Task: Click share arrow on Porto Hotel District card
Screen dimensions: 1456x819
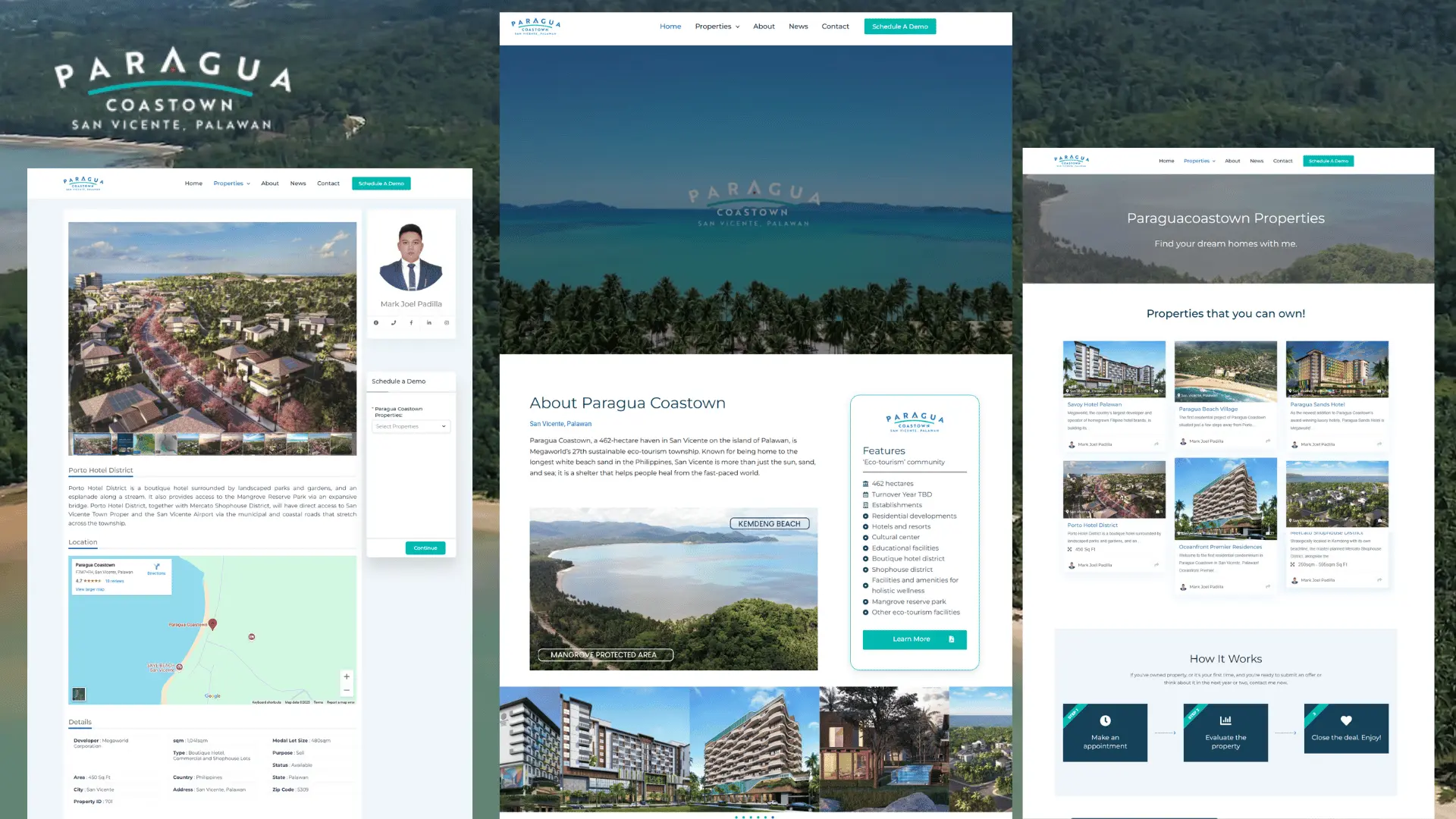Action: [x=1156, y=565]
